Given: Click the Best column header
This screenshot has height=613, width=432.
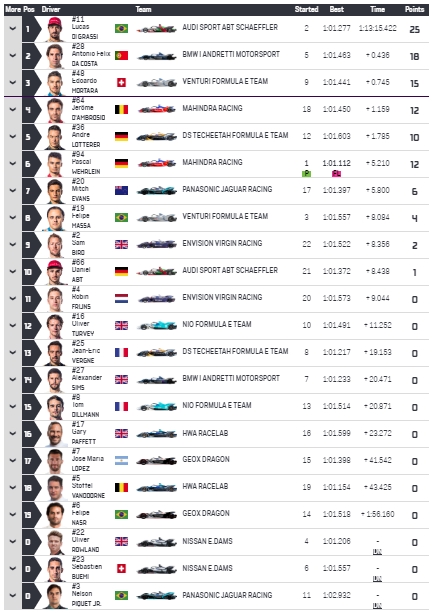Looking at the screenshot, I should pyautogui.click(x=336, y=9).
